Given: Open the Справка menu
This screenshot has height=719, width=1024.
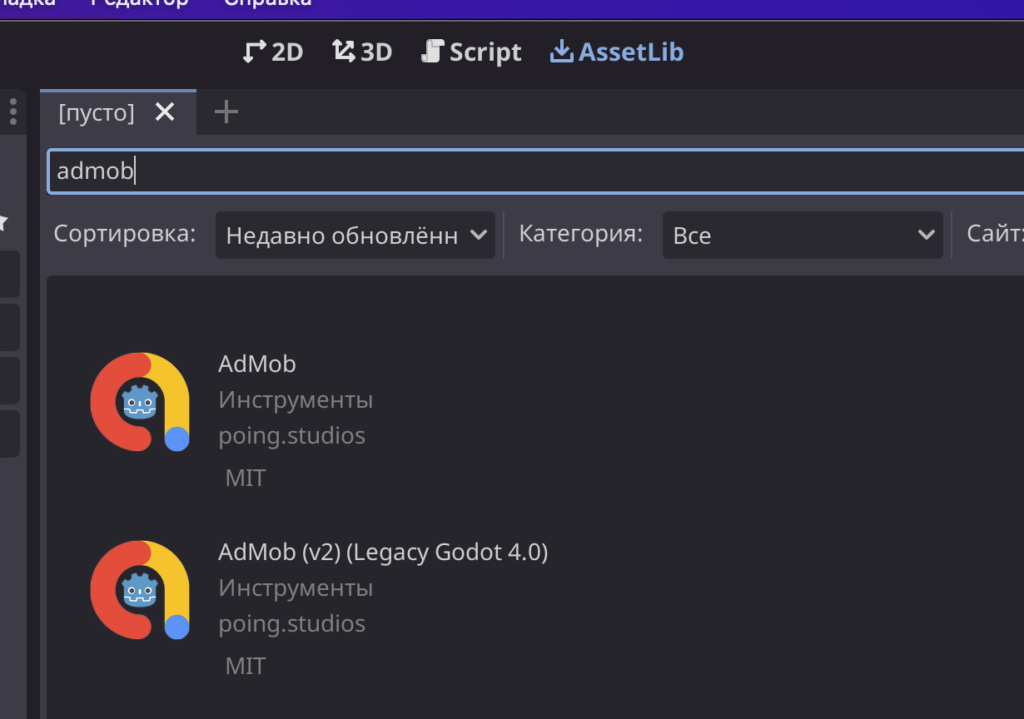Looking at the screenshot, I should (268, 3).
